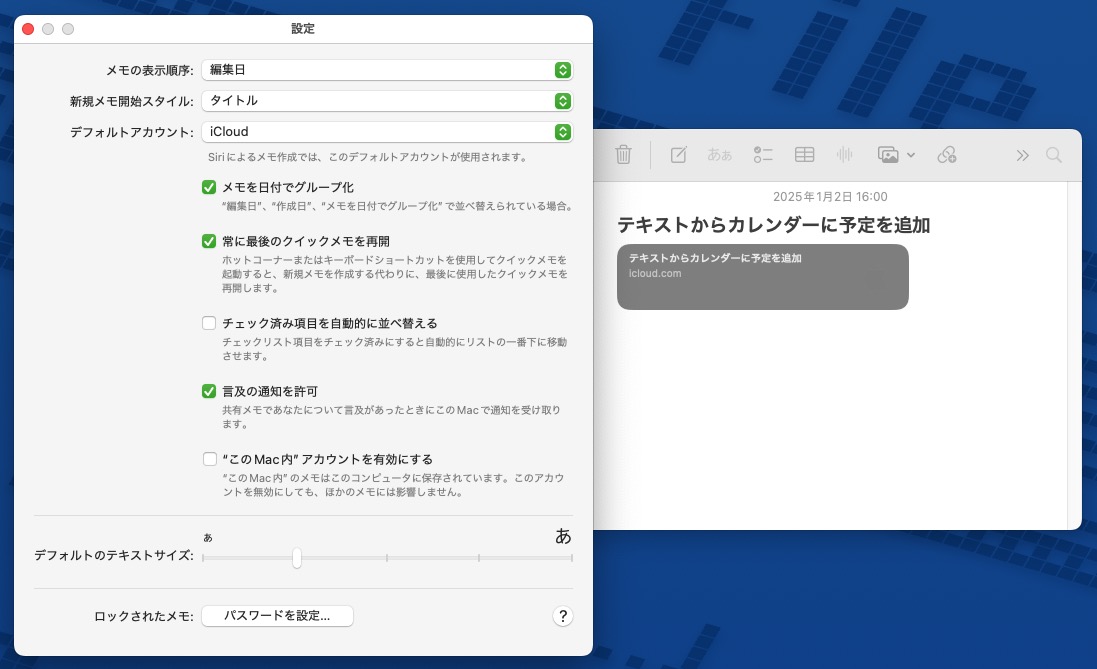
Task: Insert a table via the table icon
Action: click(805, 155)
